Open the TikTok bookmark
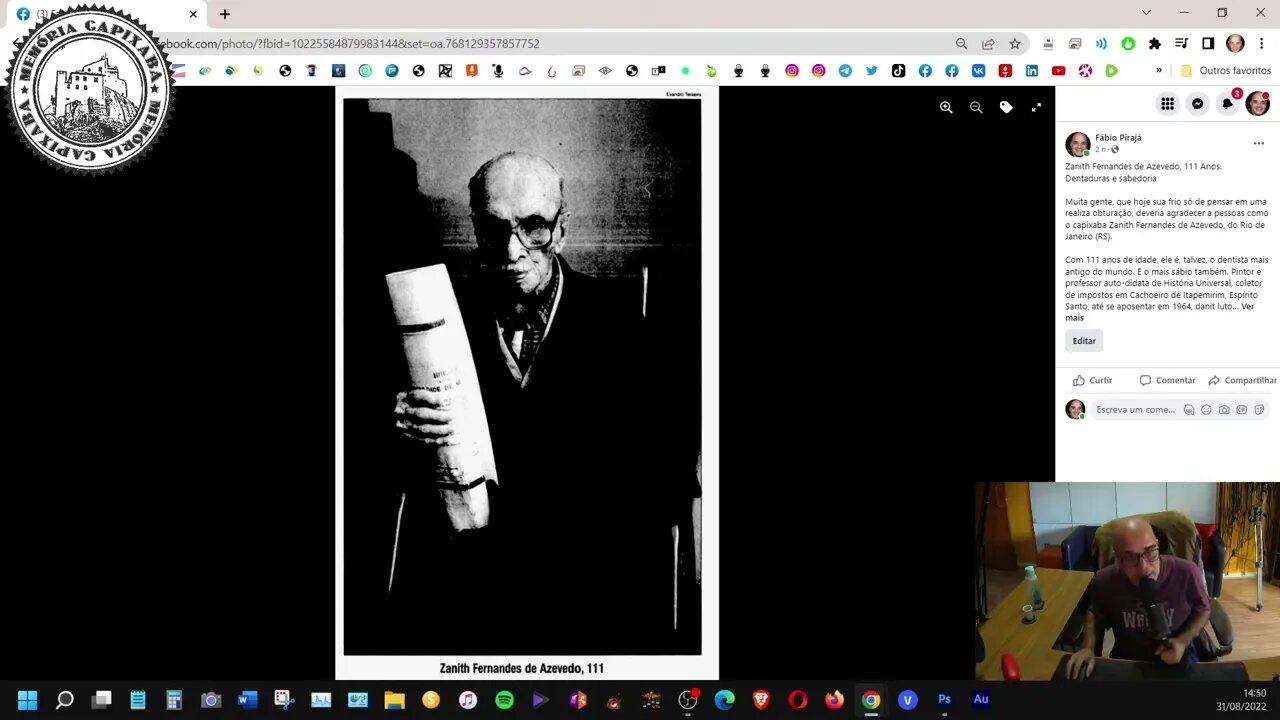 (898, 71)
